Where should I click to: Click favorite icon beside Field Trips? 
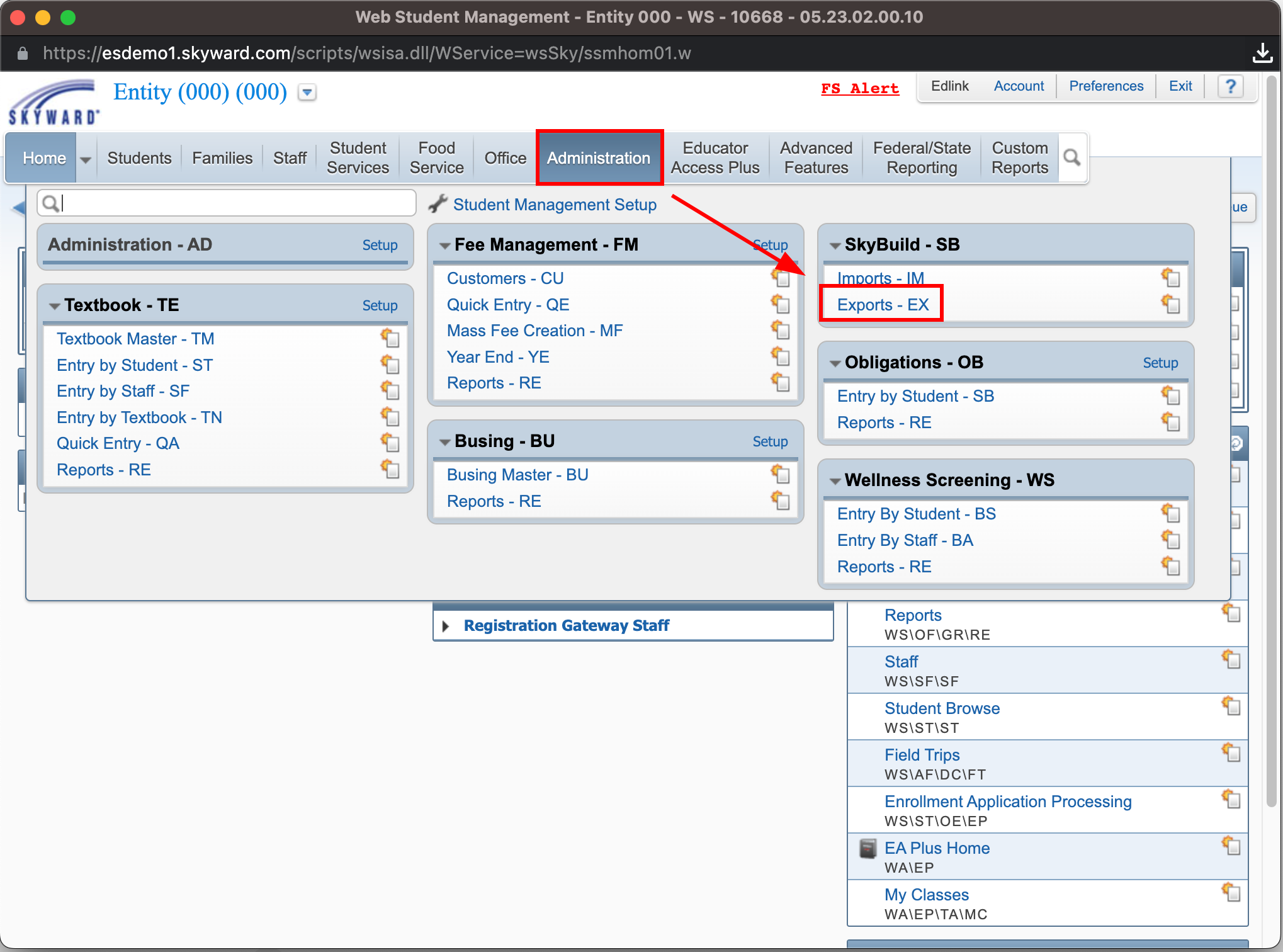(1231, 753)
